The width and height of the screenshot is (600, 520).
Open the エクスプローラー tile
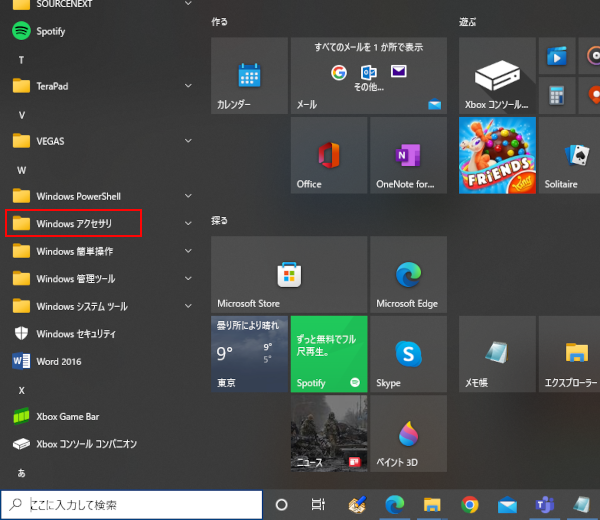click(569, 354)
